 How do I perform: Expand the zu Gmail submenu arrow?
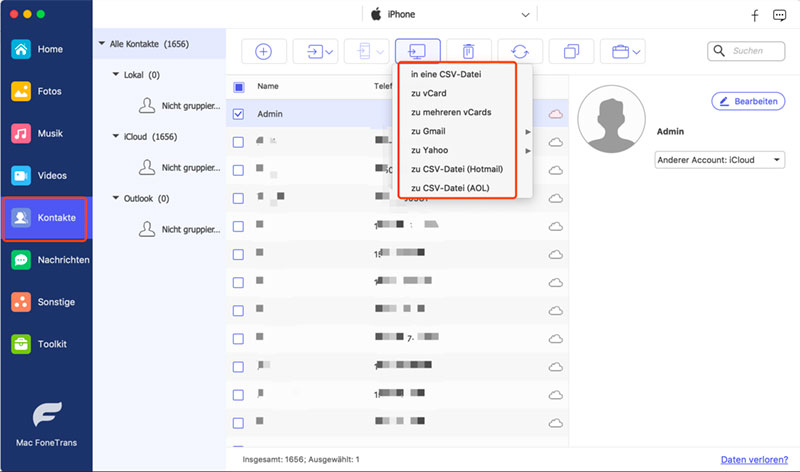[528, 132]
